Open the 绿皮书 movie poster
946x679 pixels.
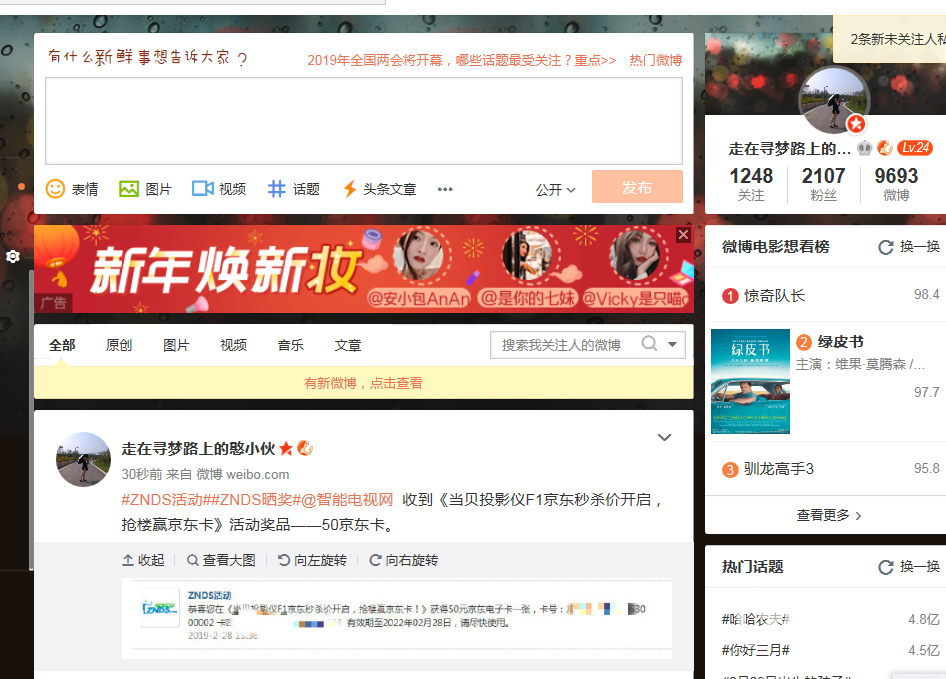(x=751, y=381)
